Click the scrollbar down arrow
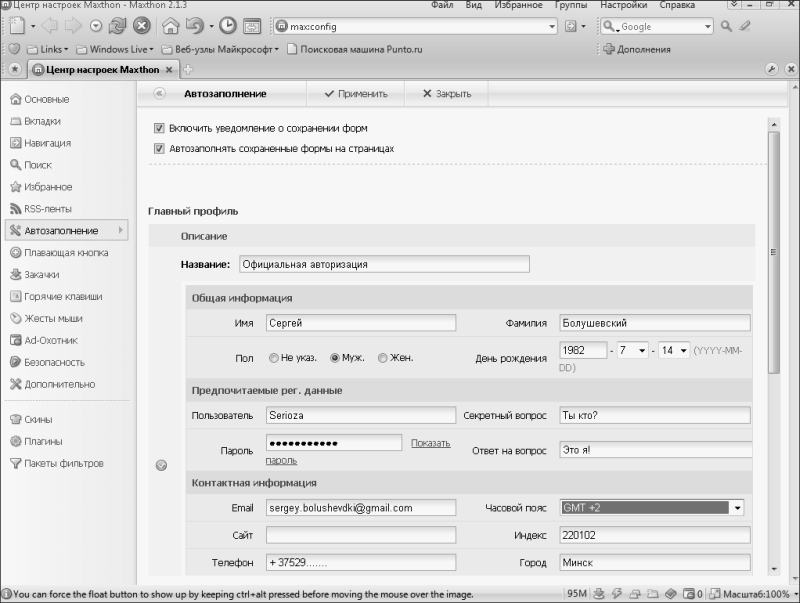The image size is (800, 603). (773, 569)
